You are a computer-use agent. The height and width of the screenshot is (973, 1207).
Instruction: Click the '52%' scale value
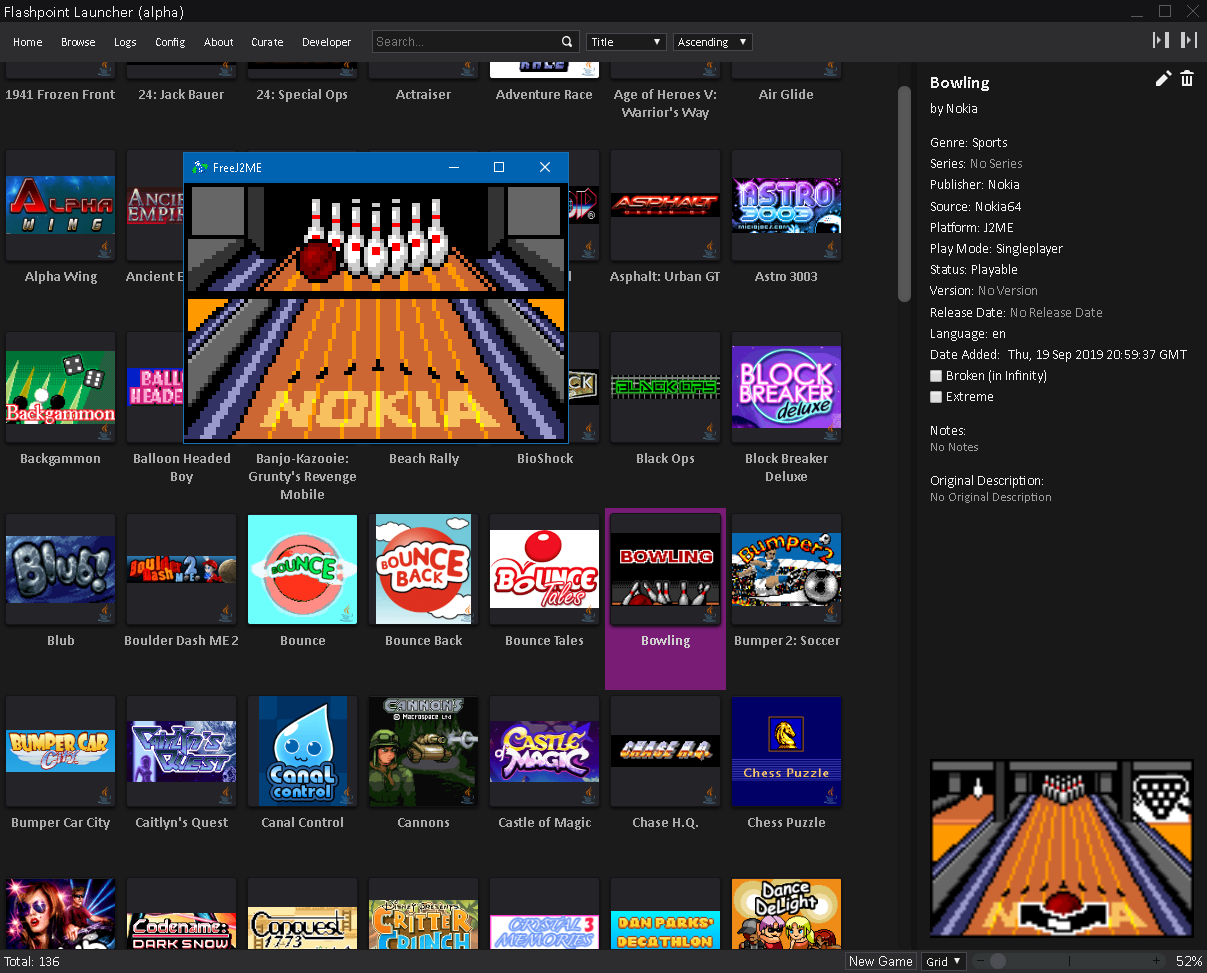(x=1189, y=961)
